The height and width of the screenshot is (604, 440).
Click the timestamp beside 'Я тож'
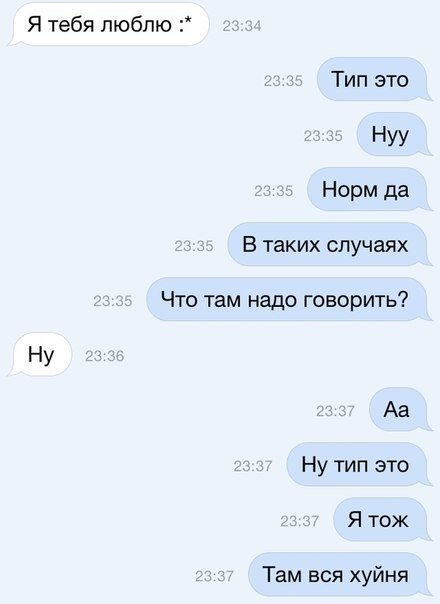299,521
